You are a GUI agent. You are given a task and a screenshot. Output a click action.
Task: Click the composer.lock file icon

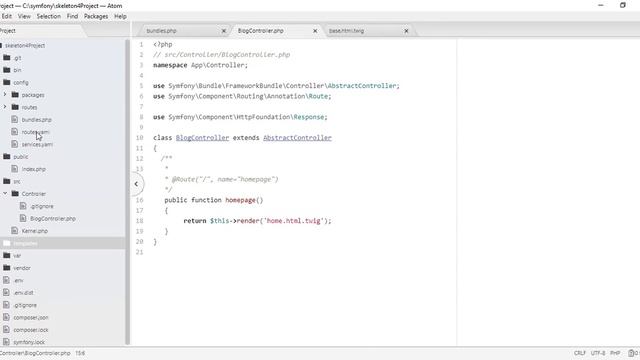coord(6,329)
